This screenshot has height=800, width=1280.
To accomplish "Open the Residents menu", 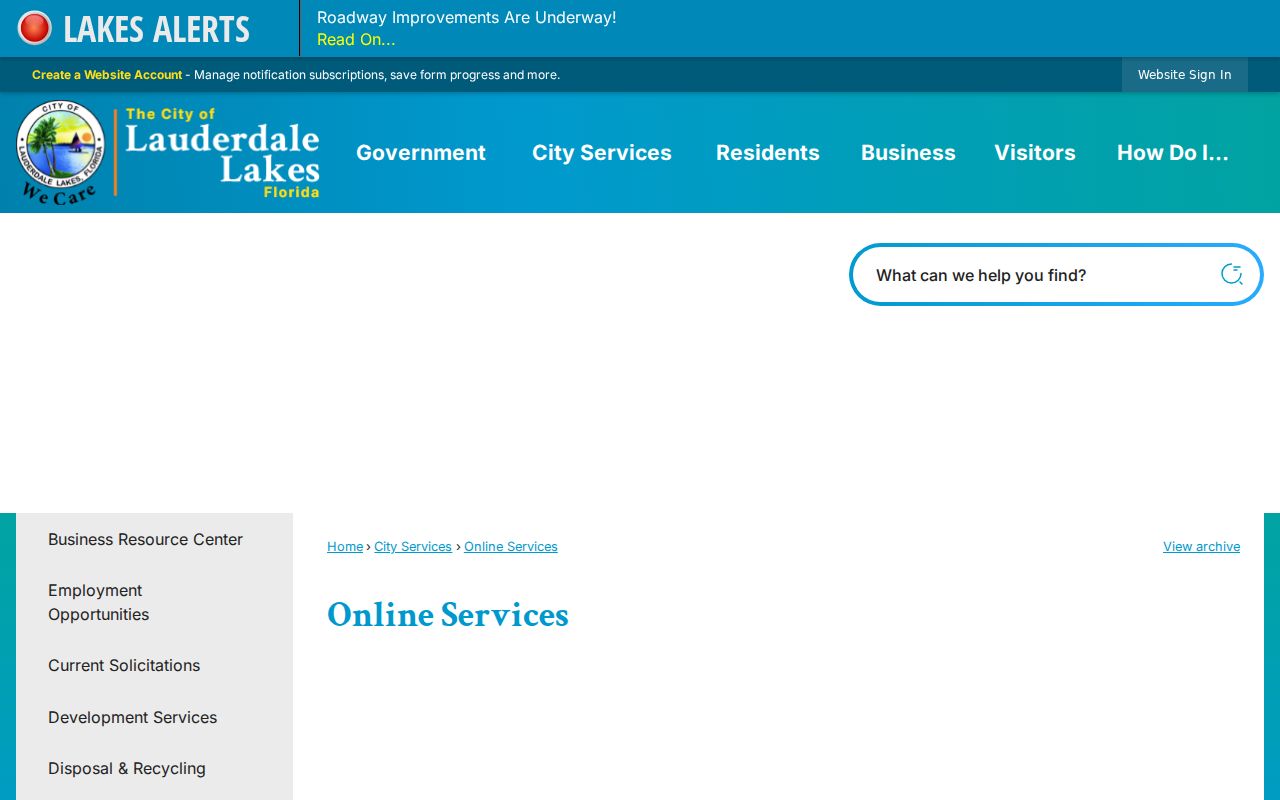I will pyautogui.click(x=768, y=153).
